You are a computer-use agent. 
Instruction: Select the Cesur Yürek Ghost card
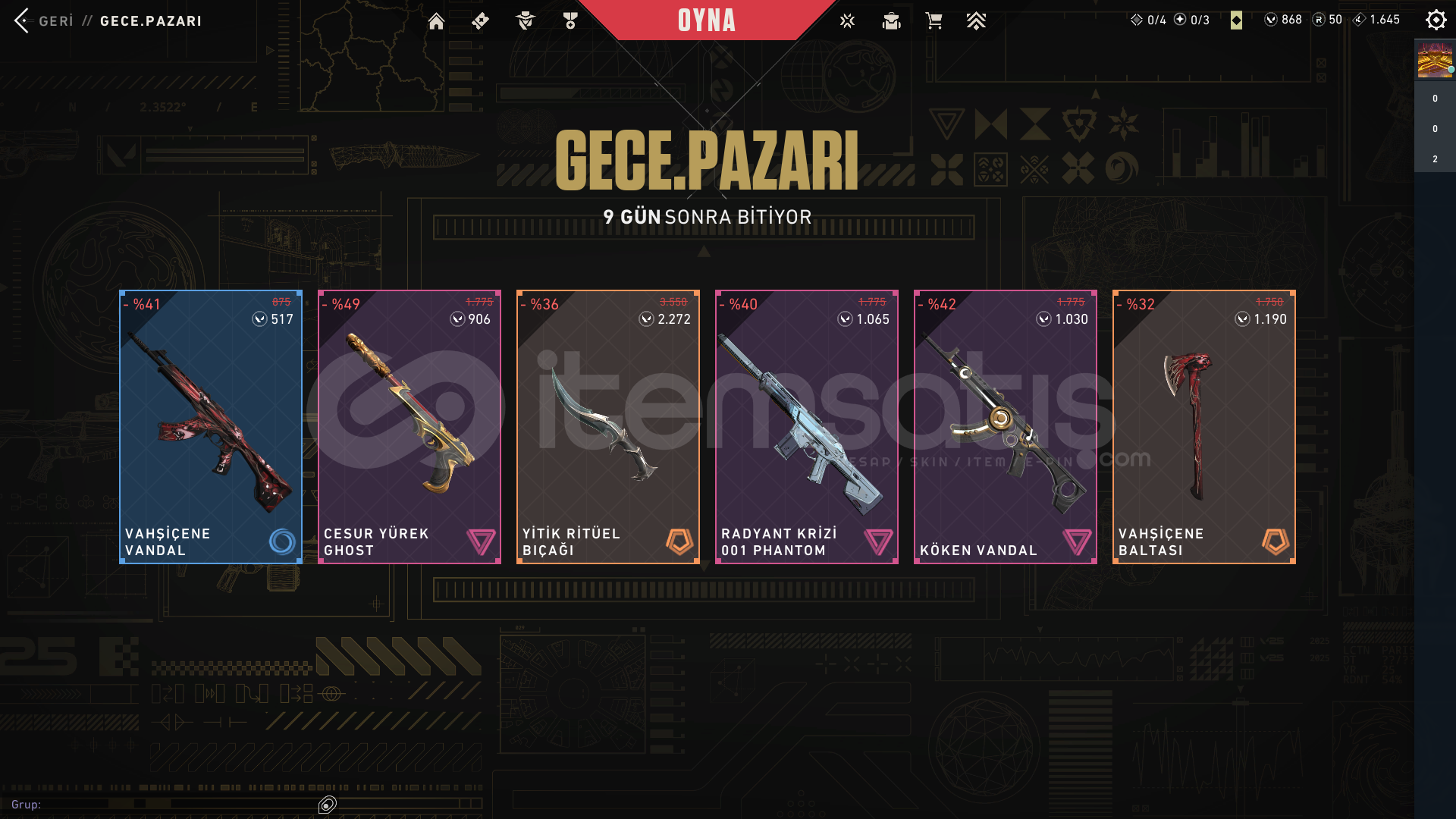point(409,427)
